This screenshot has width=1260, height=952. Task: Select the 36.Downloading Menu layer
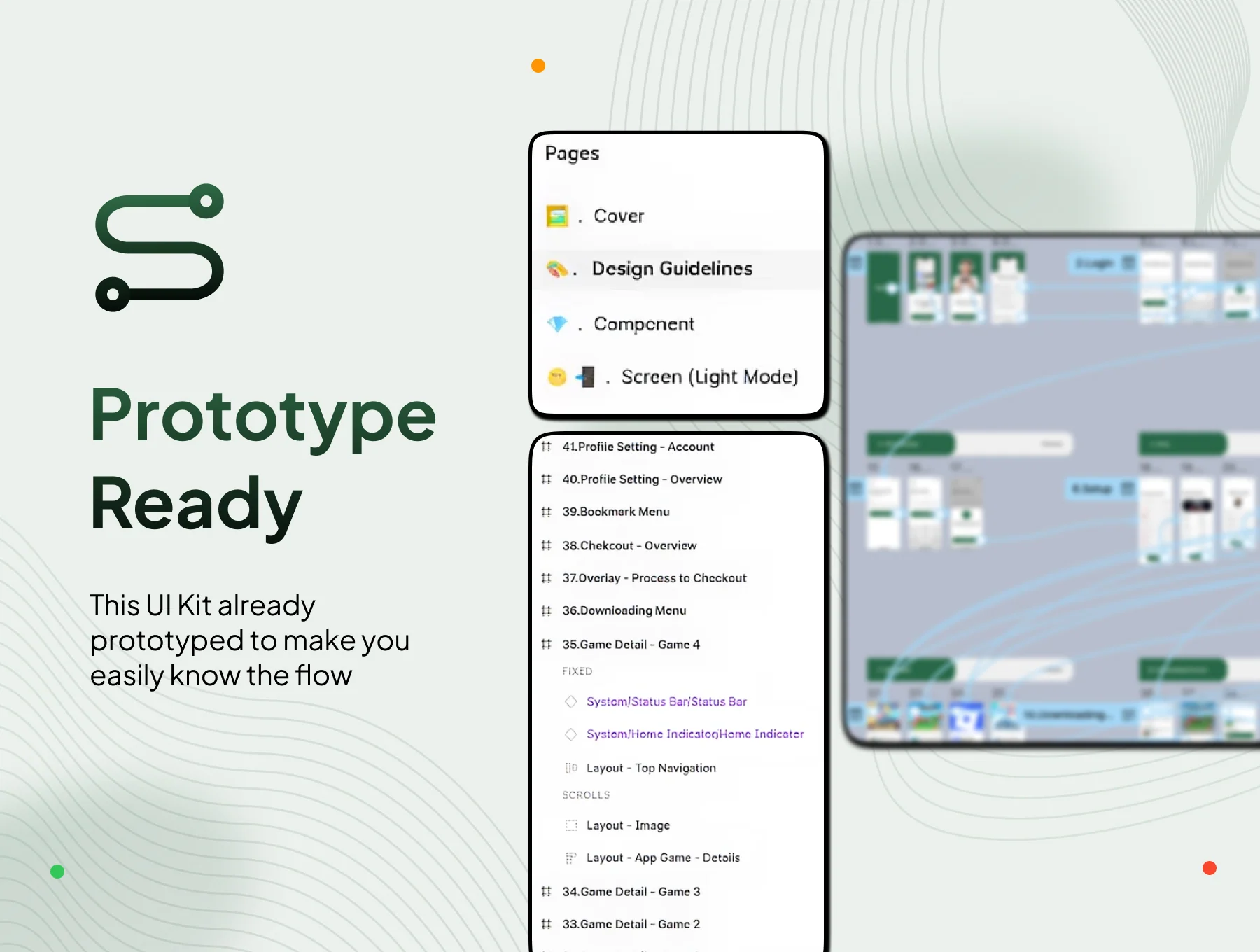(x=624, y=611)
